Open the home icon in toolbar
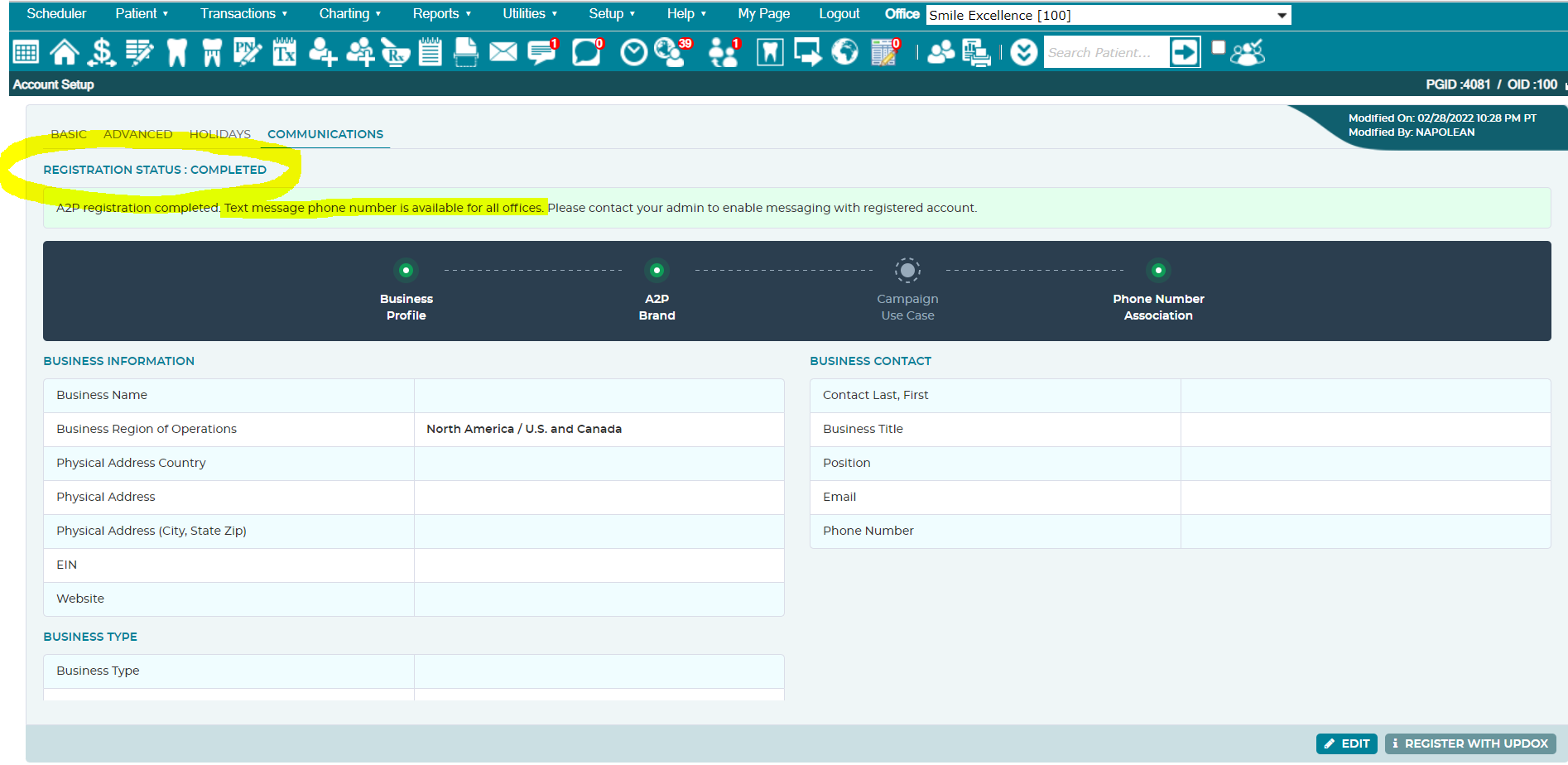The width and height of the screenshot is (1568, 765). tap(65, 52)
